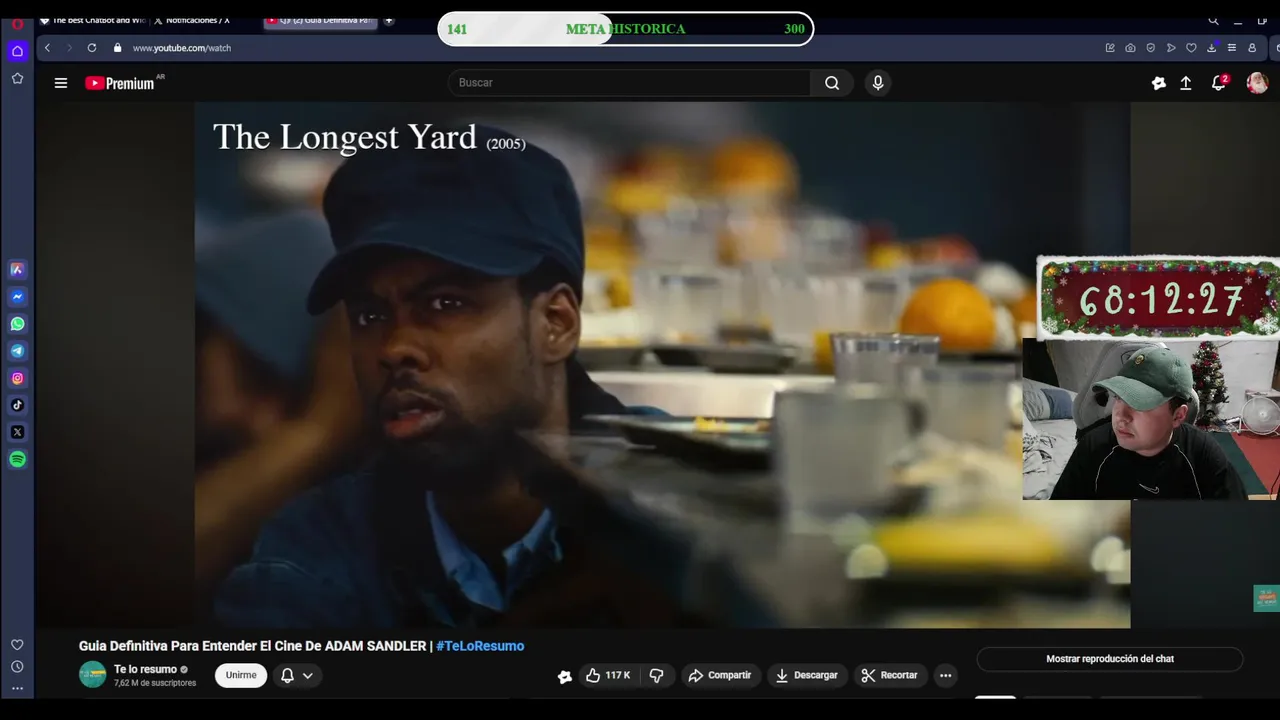1280x720 pixels.
Task: Open shield privacy protection icon
Action: [x=1151, y=48]
